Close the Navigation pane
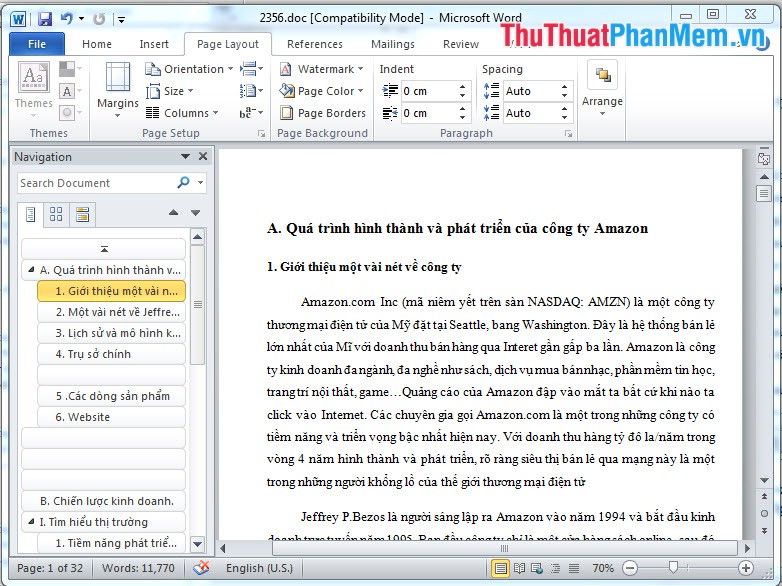 [x=203, y=156]
